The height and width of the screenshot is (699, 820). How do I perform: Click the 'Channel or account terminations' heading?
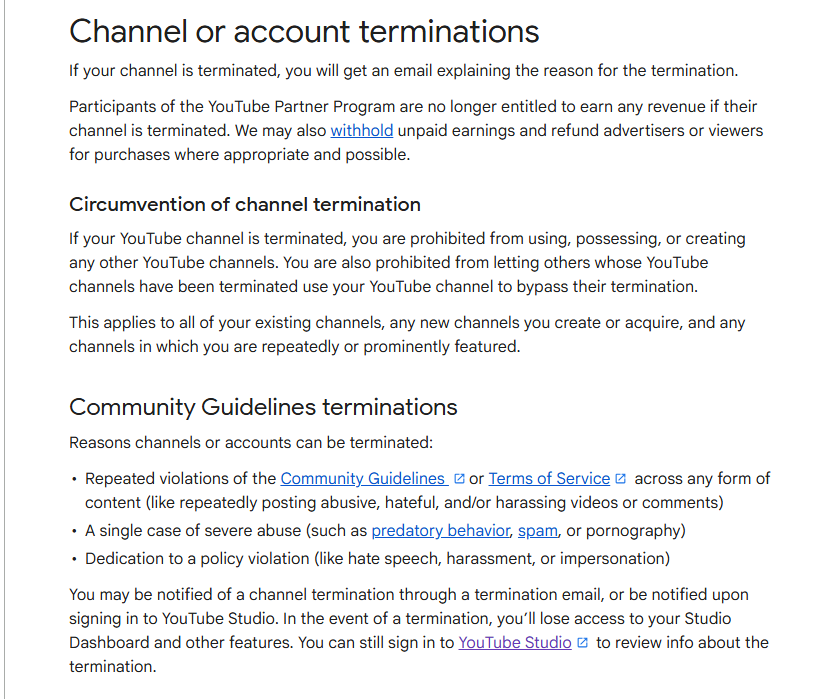tap(304, 31)
